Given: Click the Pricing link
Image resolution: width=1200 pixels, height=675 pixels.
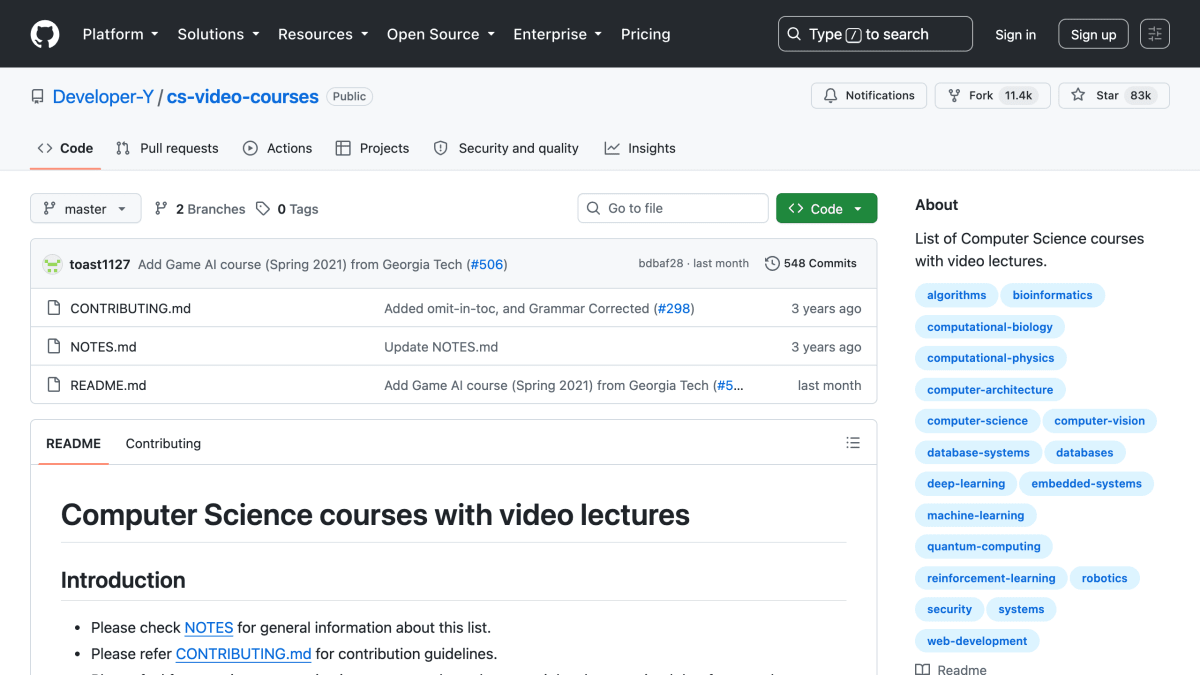Looking at the screenshot, I should (x=646, y=34).
